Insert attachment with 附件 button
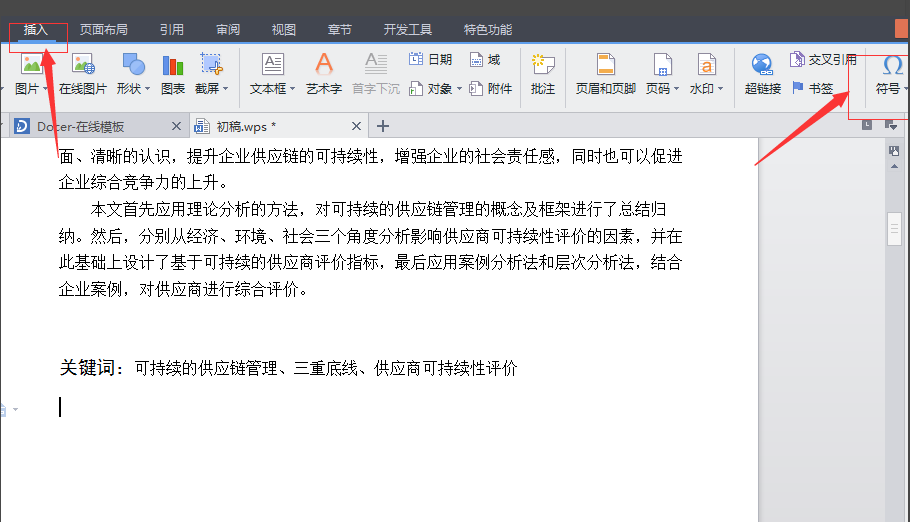Image resolution: width=910 pixels, height=522 pixels. click(x=491, y=89)
